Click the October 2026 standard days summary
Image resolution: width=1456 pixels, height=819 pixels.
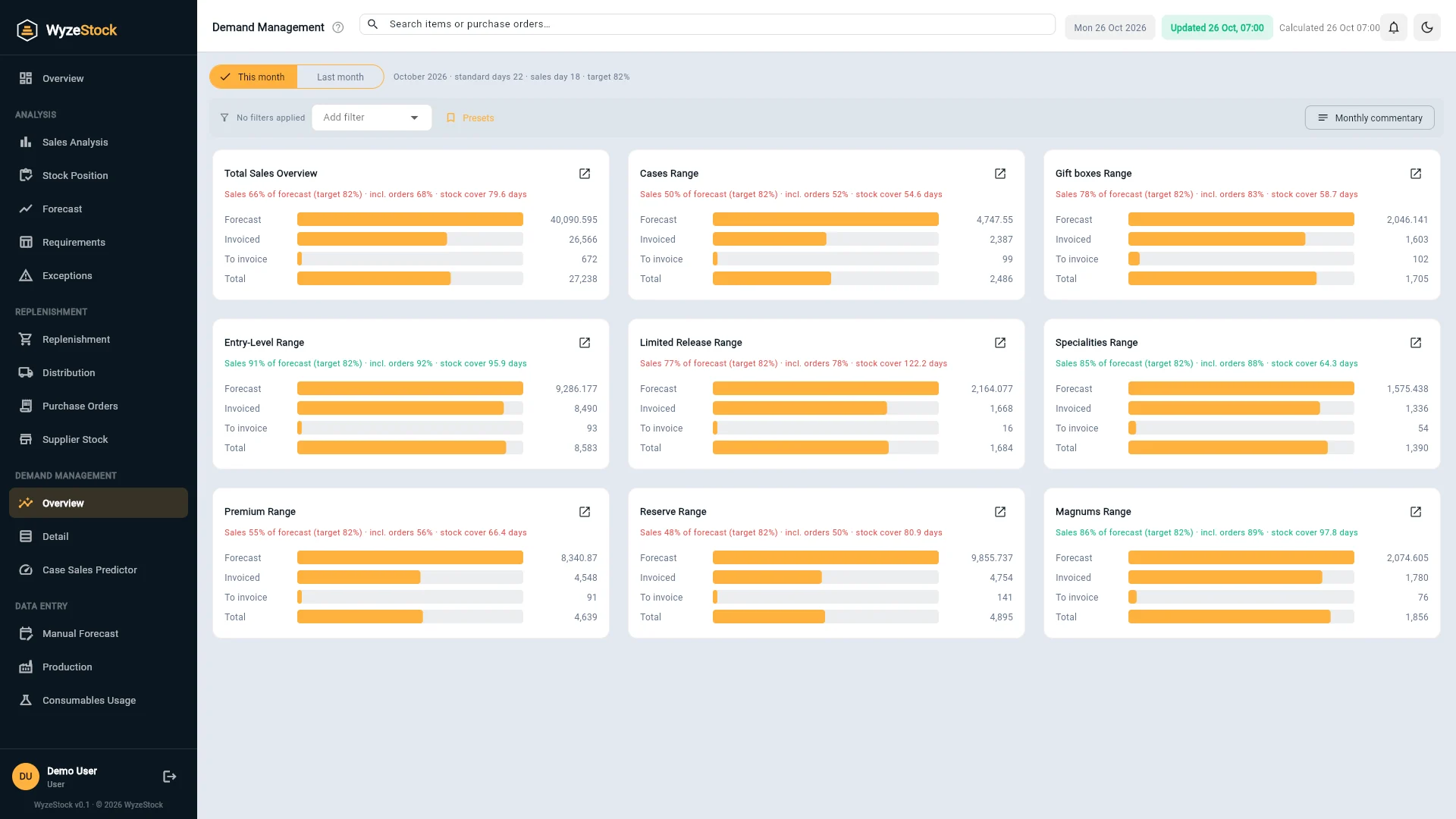click(x=511, y=77)
